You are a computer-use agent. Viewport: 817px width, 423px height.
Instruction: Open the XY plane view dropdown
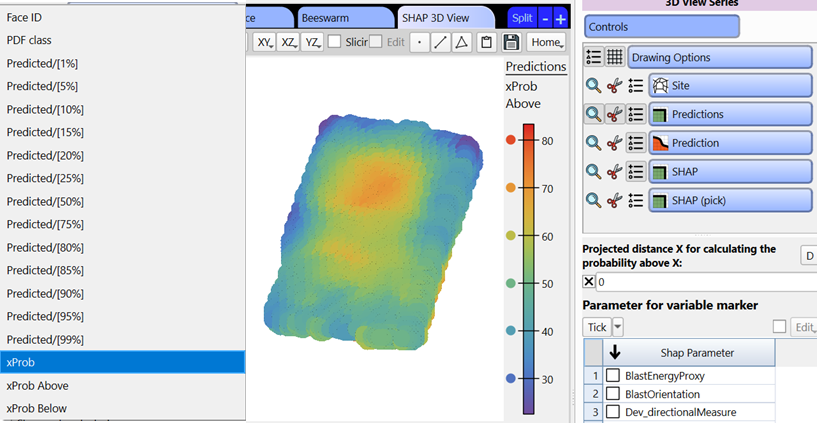(x=264, y=42)
